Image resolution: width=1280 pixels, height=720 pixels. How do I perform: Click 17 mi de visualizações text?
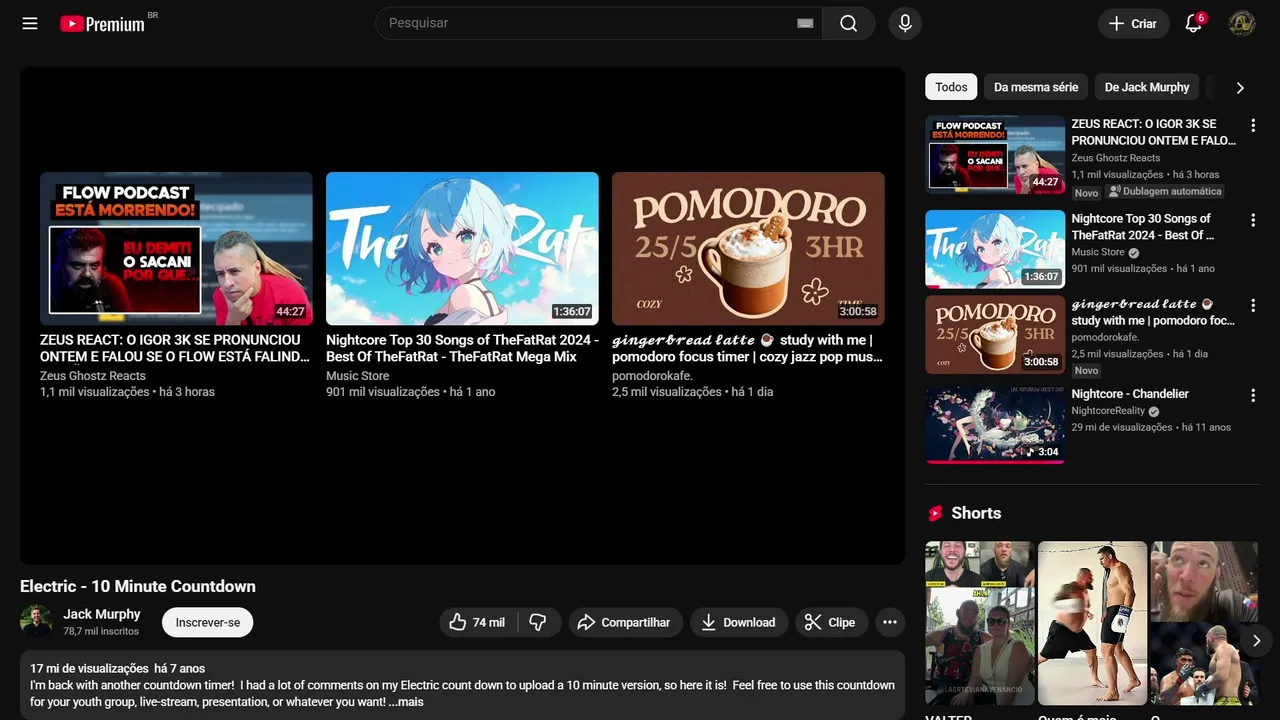pyautogui.click(x=89, y=668)
